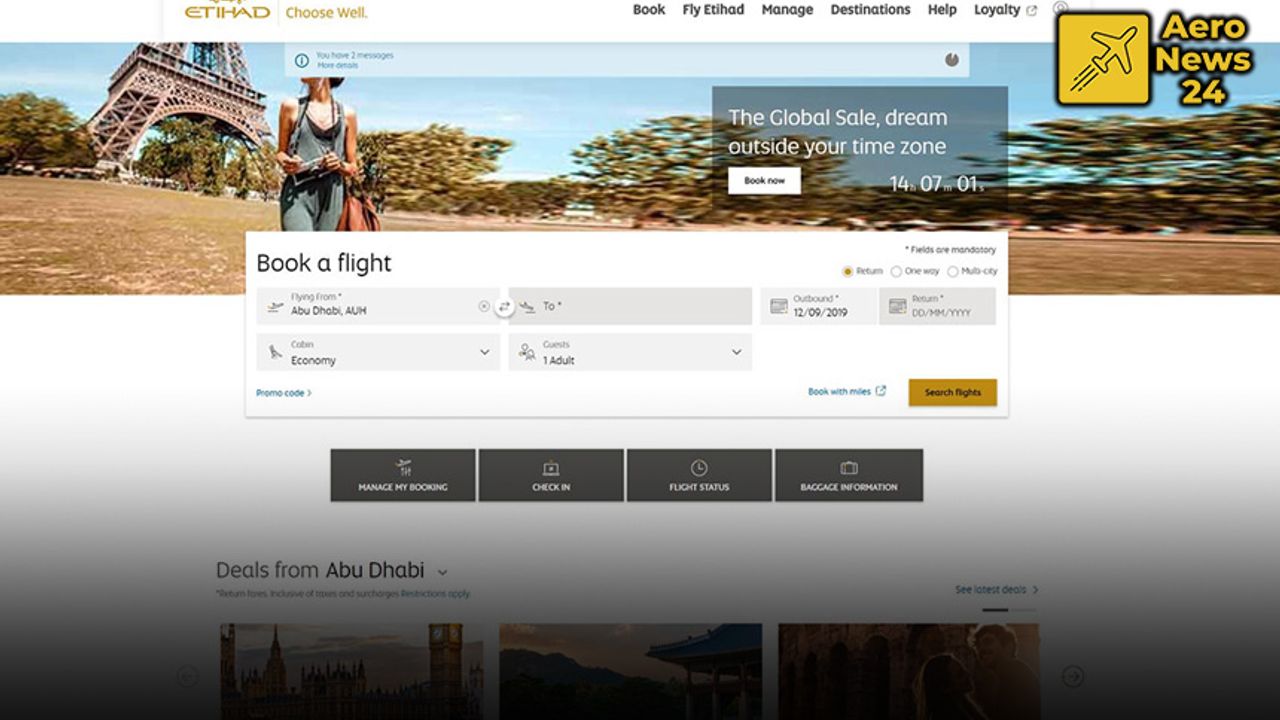Select the One way radio button

pos(896,271)
